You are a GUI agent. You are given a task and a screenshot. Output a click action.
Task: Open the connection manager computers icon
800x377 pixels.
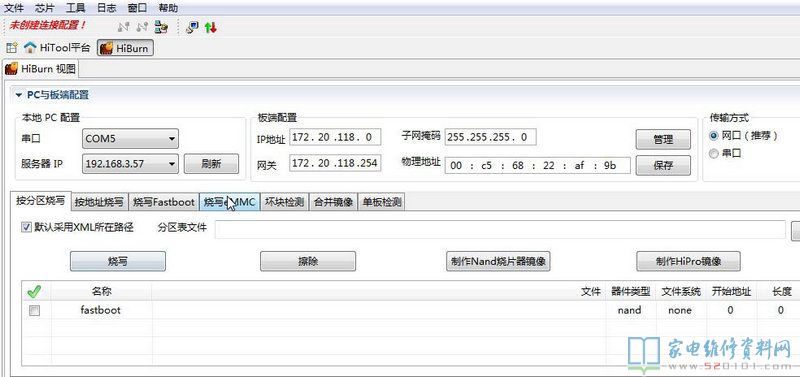pos(161,27)
